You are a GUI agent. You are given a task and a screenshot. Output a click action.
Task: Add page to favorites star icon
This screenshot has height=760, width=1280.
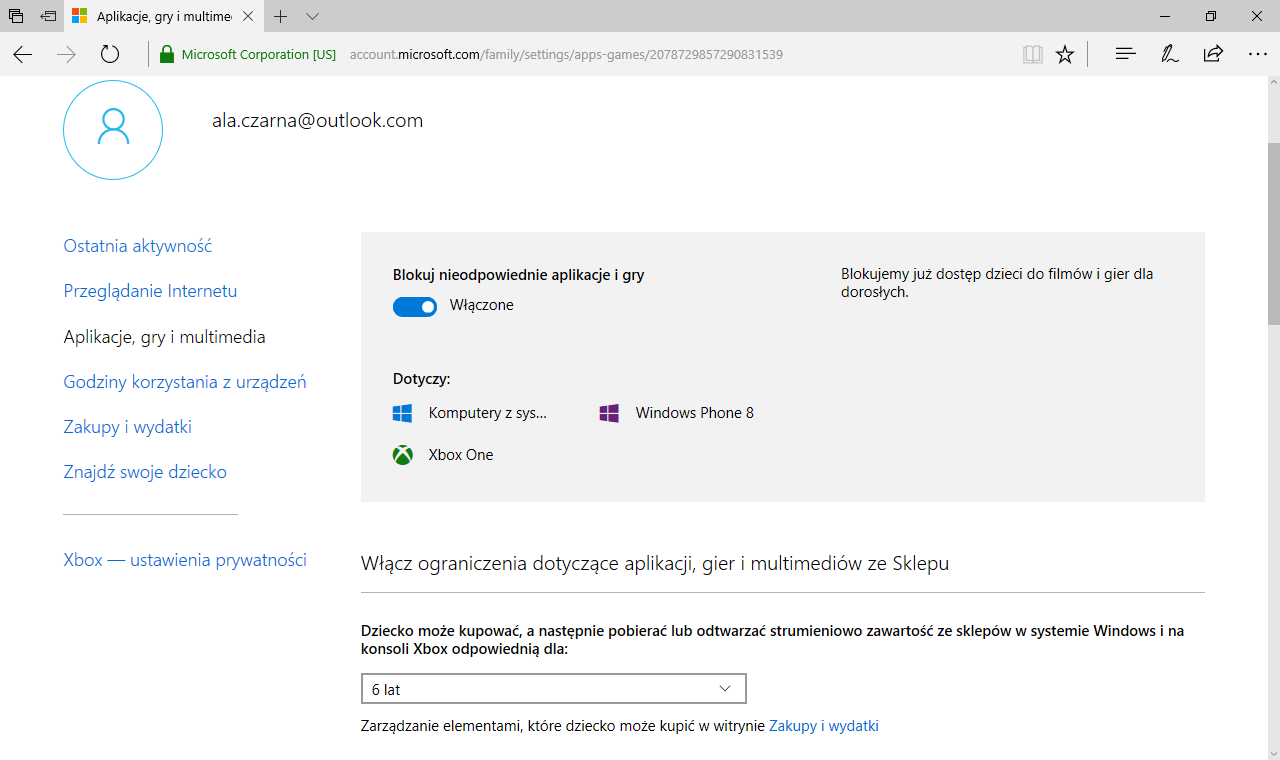(x=1065, y=55)
